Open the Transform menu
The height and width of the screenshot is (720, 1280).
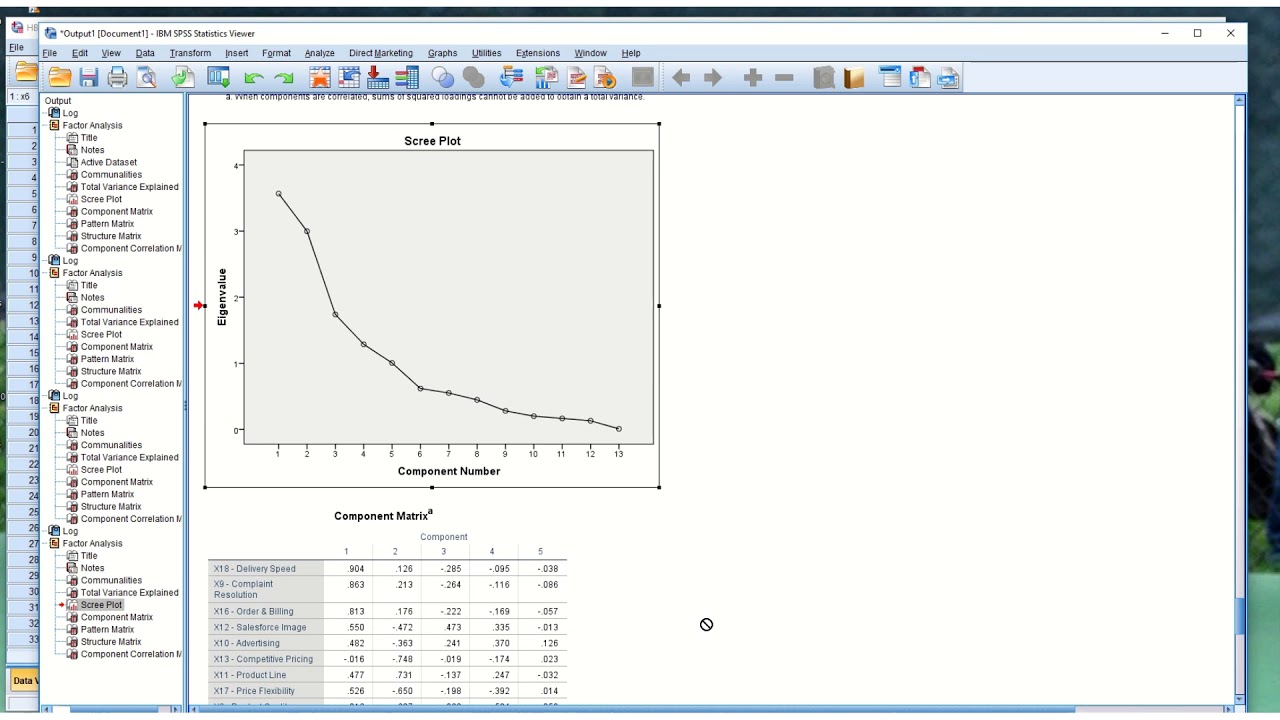[x=190, y=53]
